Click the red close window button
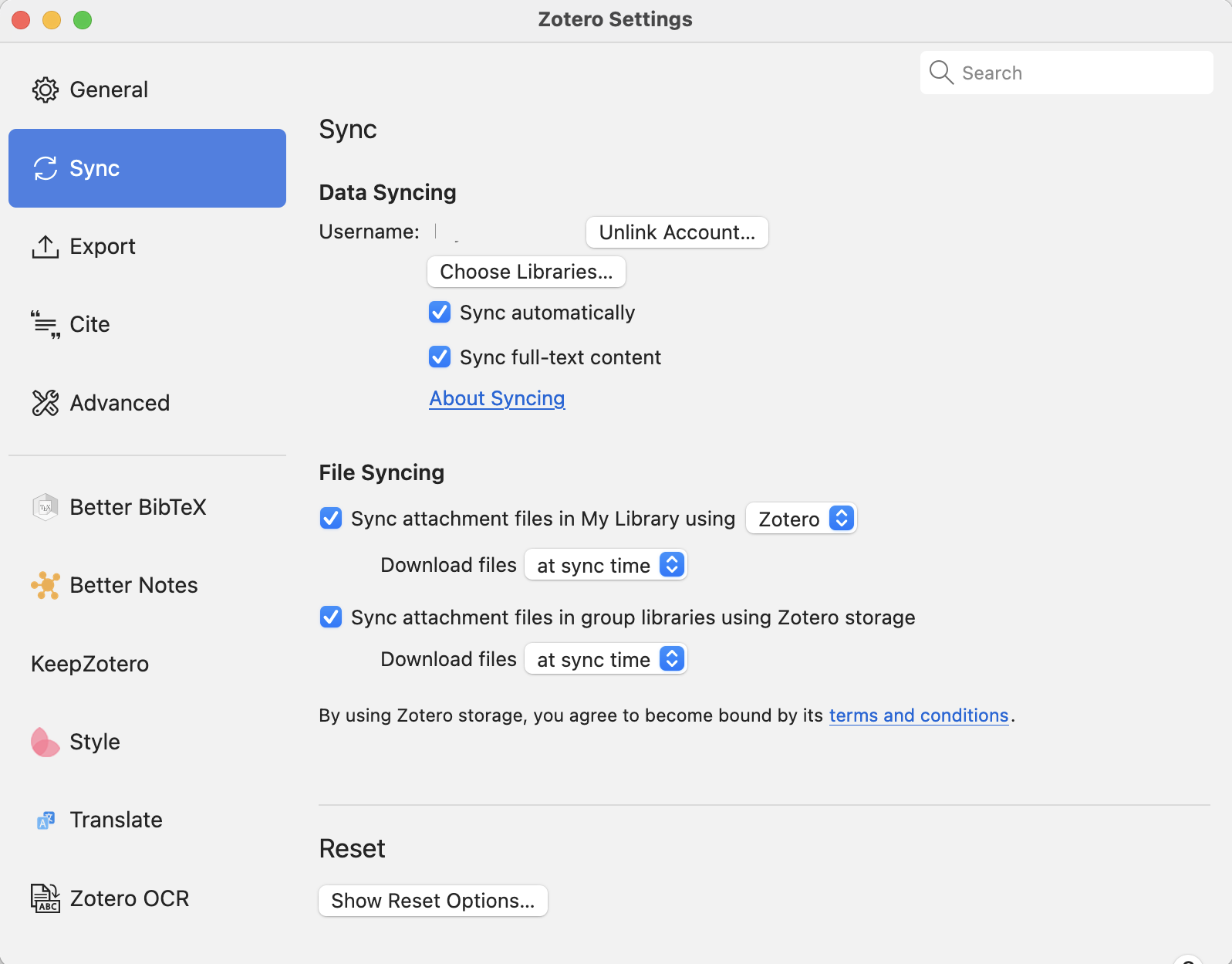 (x=21, y=20)
